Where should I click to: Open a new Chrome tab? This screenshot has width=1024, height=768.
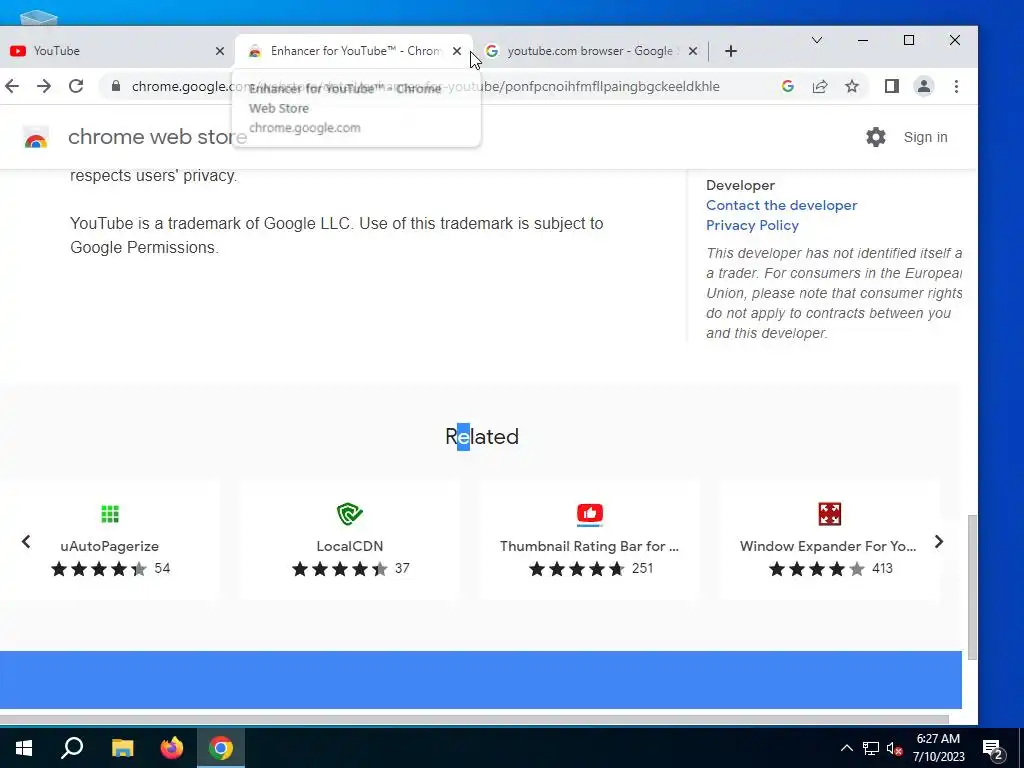tap(731, 51)
